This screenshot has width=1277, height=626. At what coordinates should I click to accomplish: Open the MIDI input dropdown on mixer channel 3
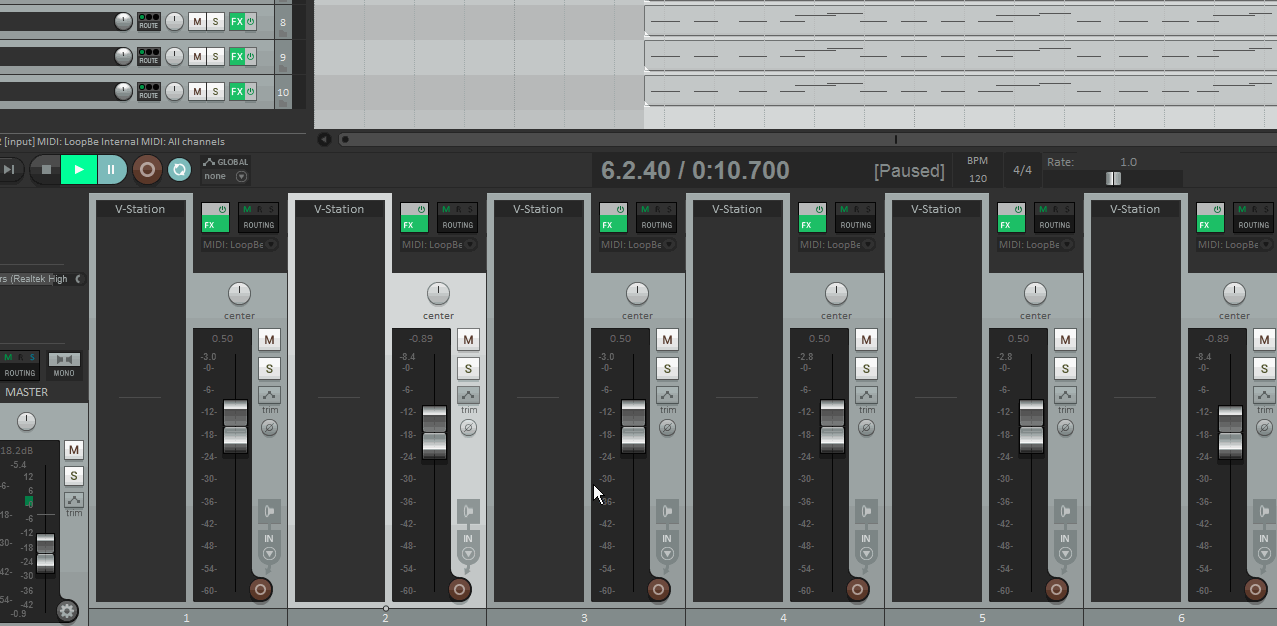tap(637, 244)
